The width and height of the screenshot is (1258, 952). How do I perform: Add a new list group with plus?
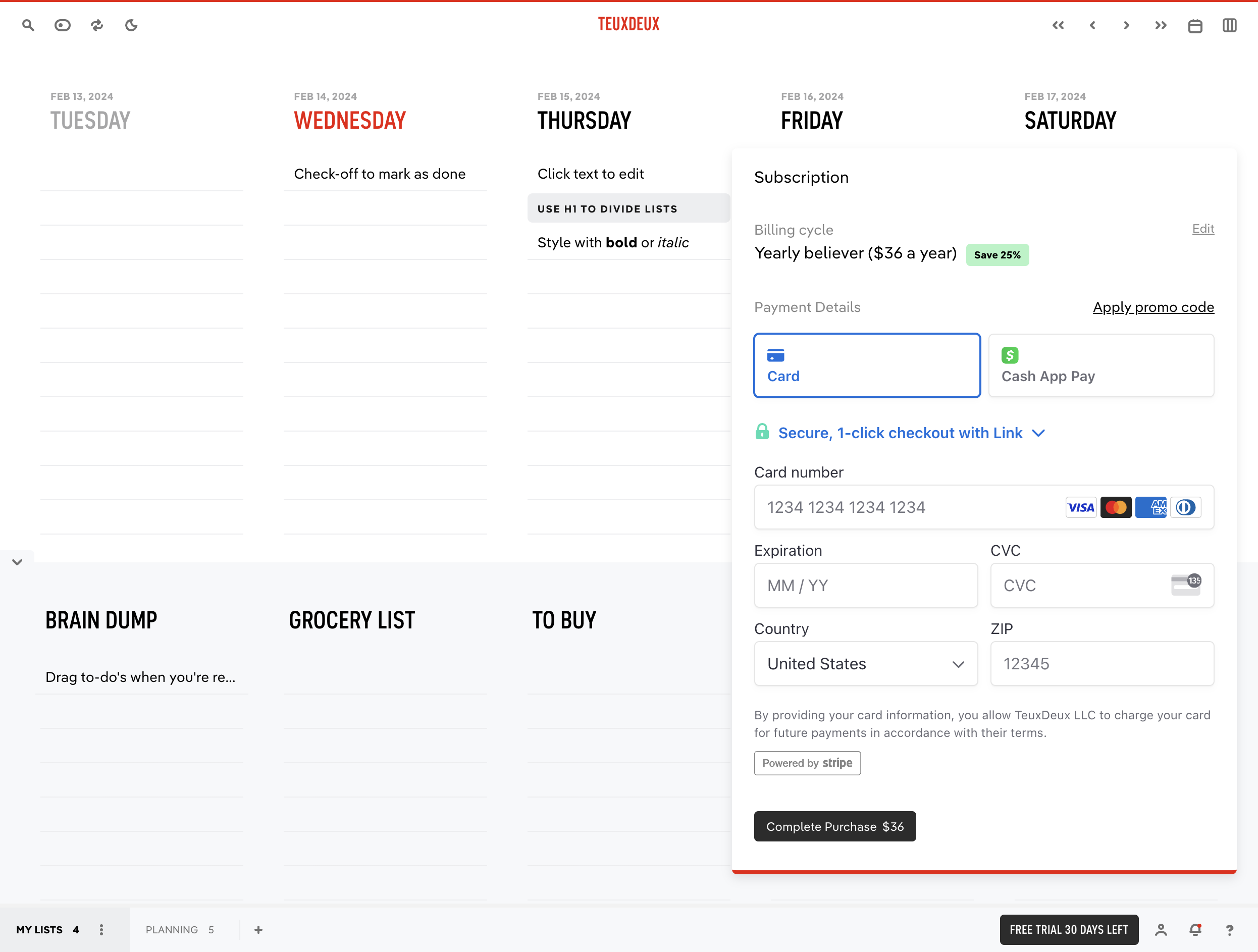258,929
